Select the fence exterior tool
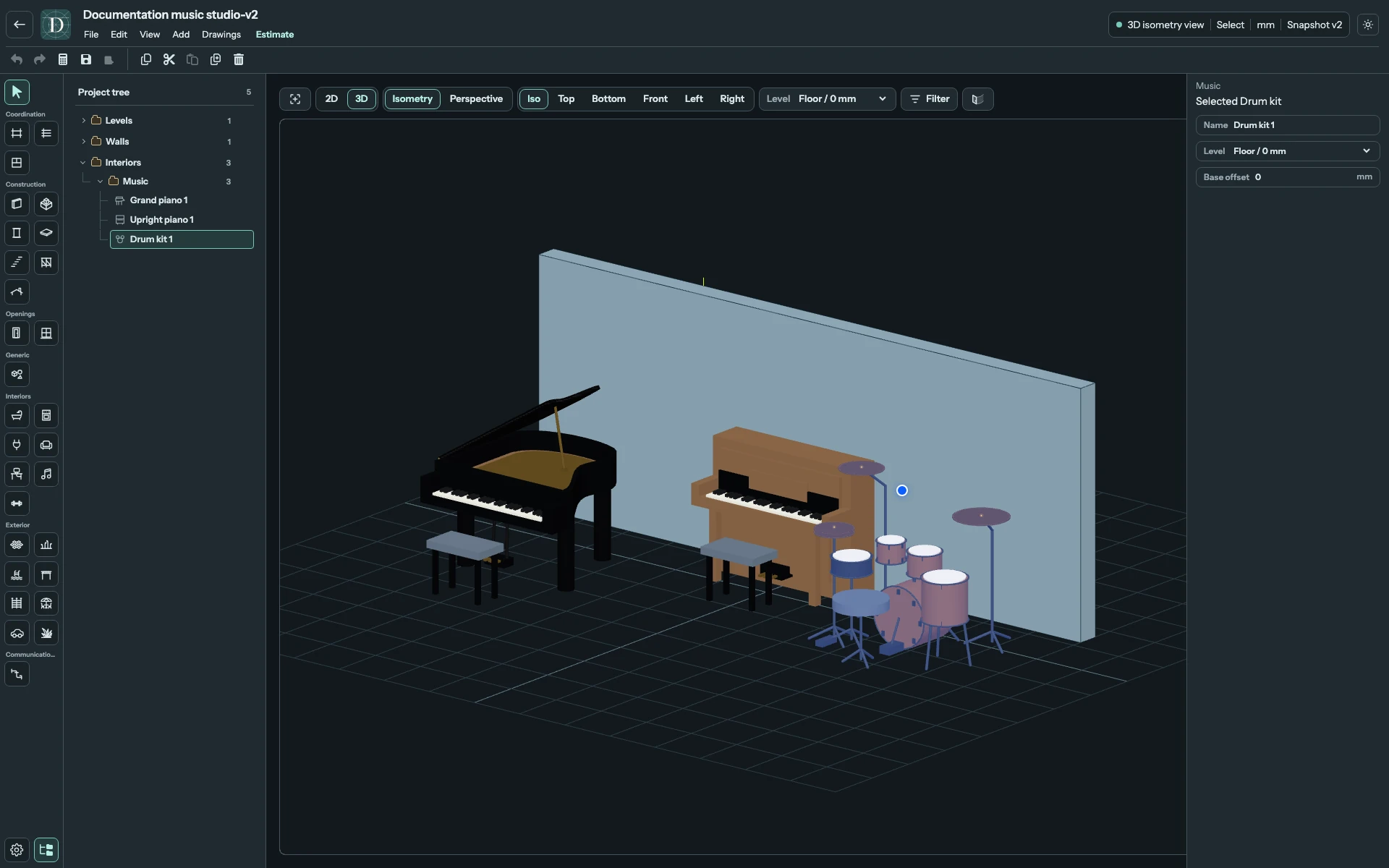 click(x=17, y=603)
